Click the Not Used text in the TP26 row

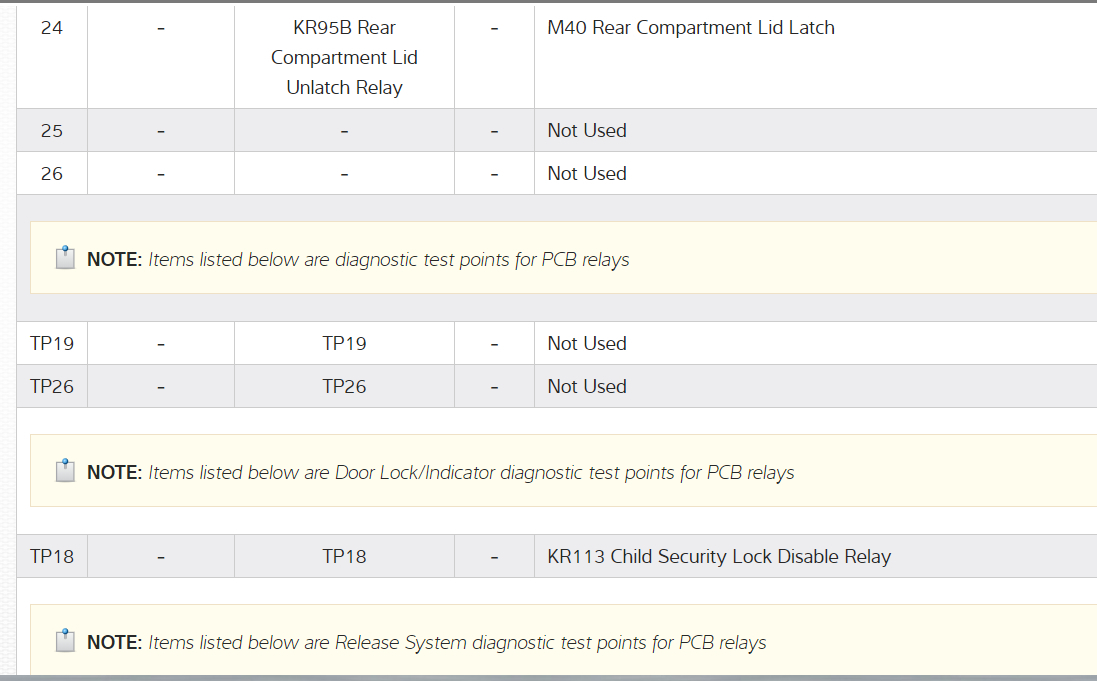click(x=587, y=386)
